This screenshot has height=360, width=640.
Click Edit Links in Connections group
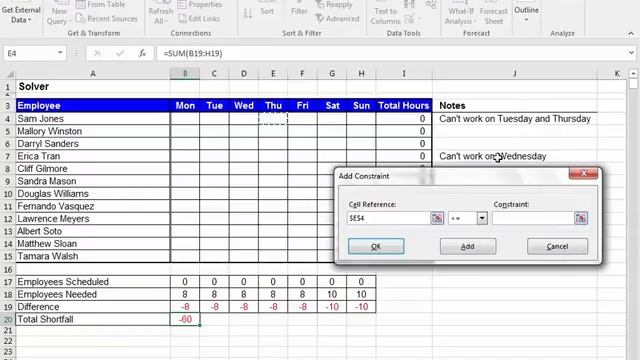[x=199, y=19]
